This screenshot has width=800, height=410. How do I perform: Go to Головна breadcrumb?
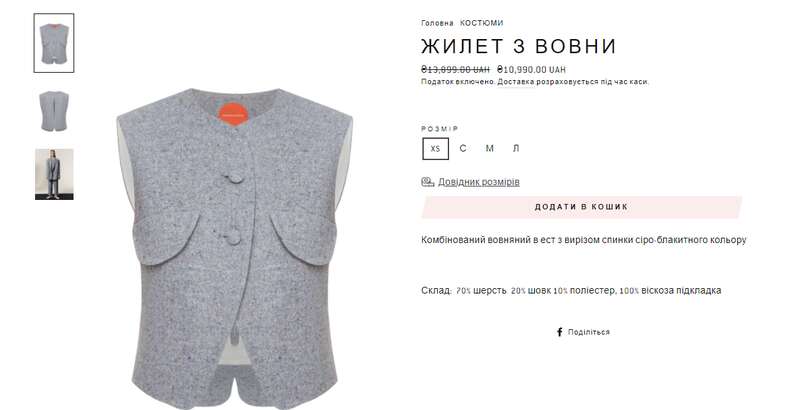(437, 23)
